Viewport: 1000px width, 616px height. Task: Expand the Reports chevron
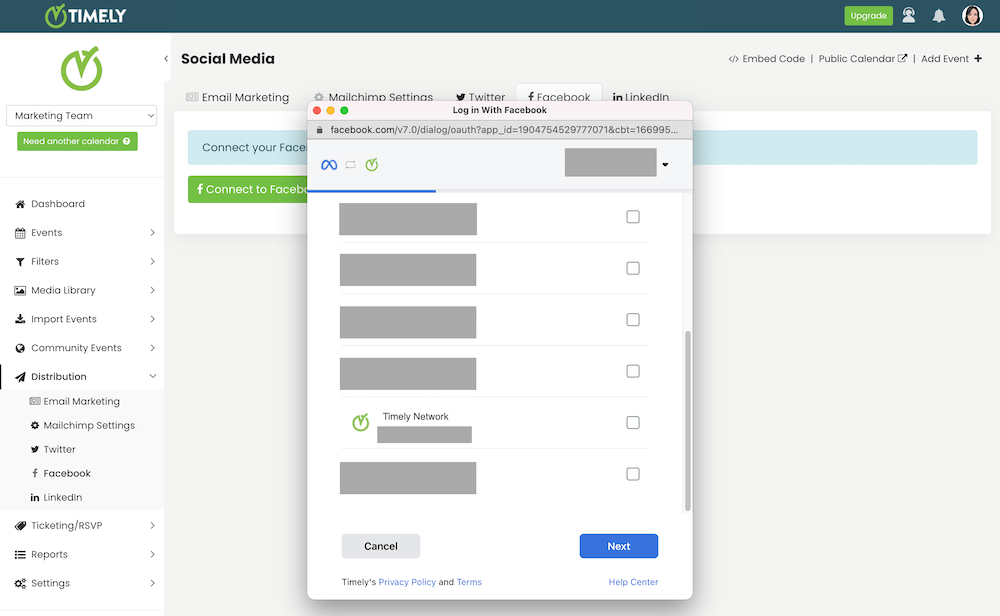point(152,555)
